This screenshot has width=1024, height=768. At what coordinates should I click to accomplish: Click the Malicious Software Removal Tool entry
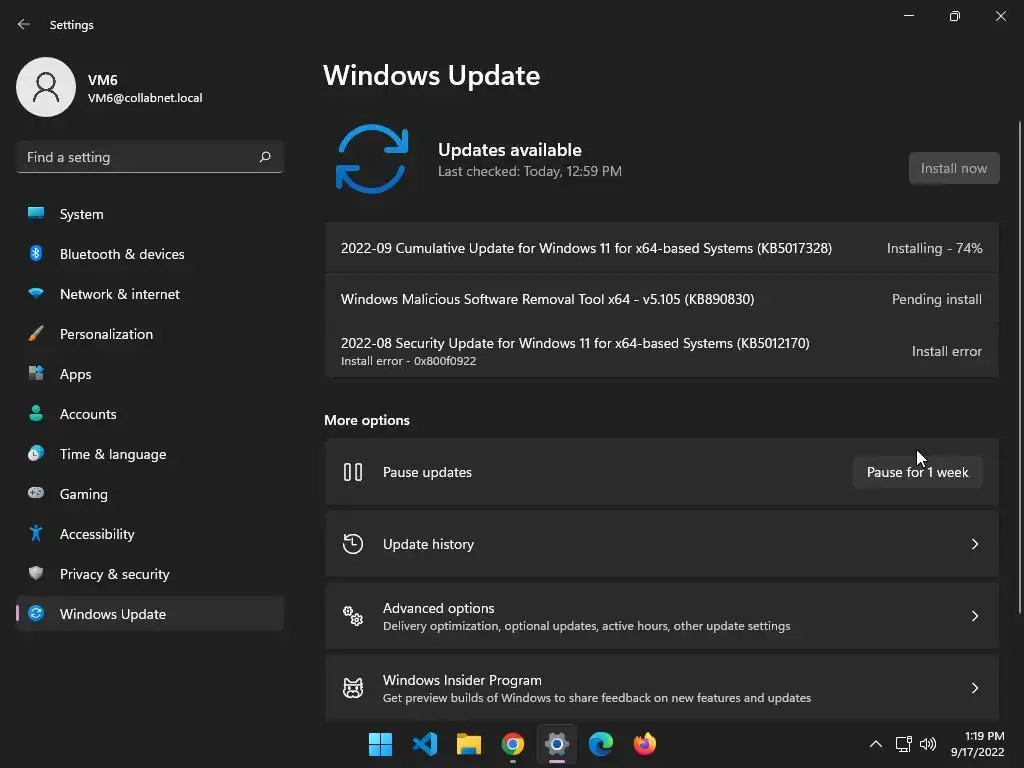coord(662,299)
